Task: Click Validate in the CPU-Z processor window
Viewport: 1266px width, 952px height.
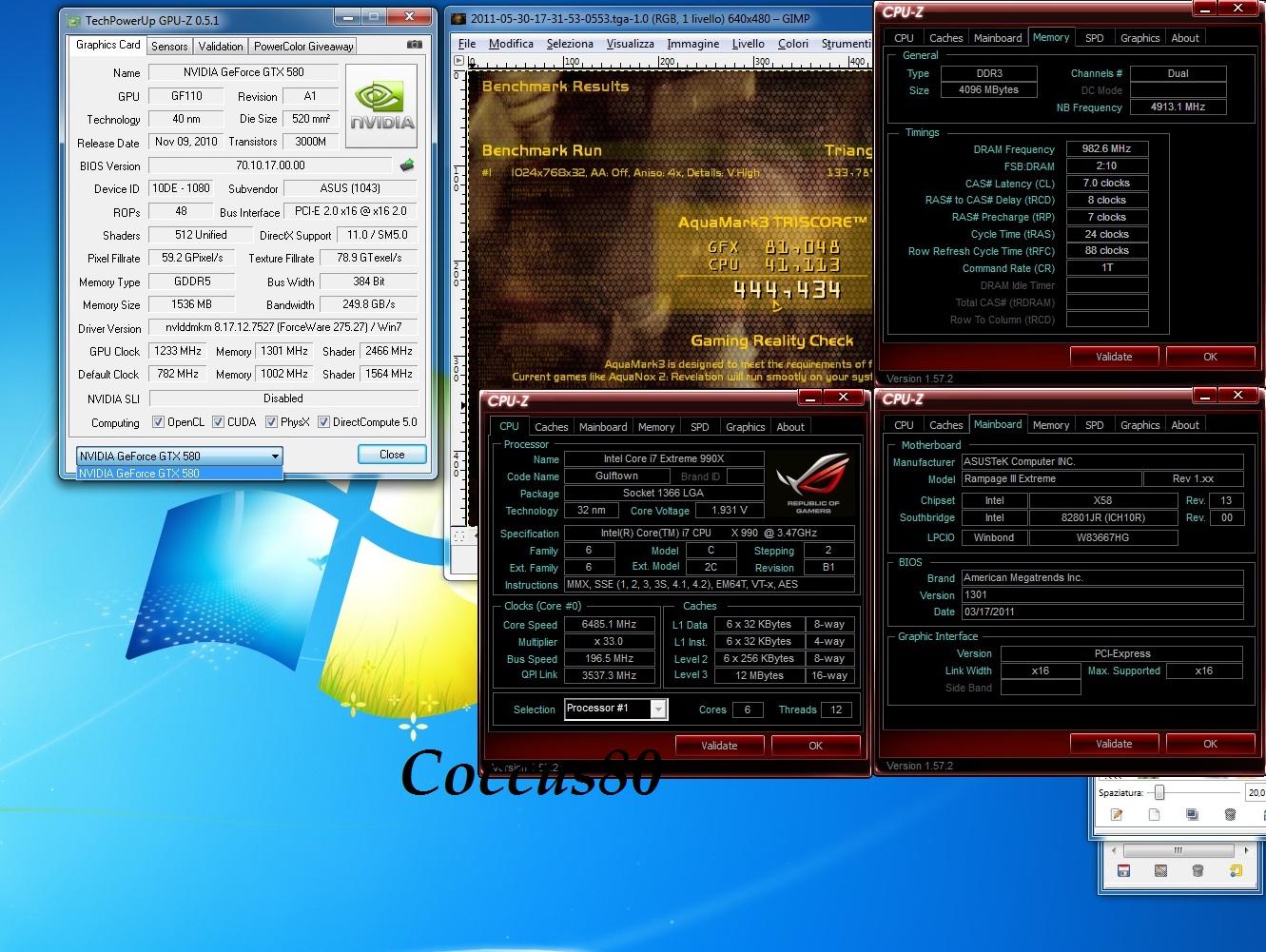Action: coord(719,746)
